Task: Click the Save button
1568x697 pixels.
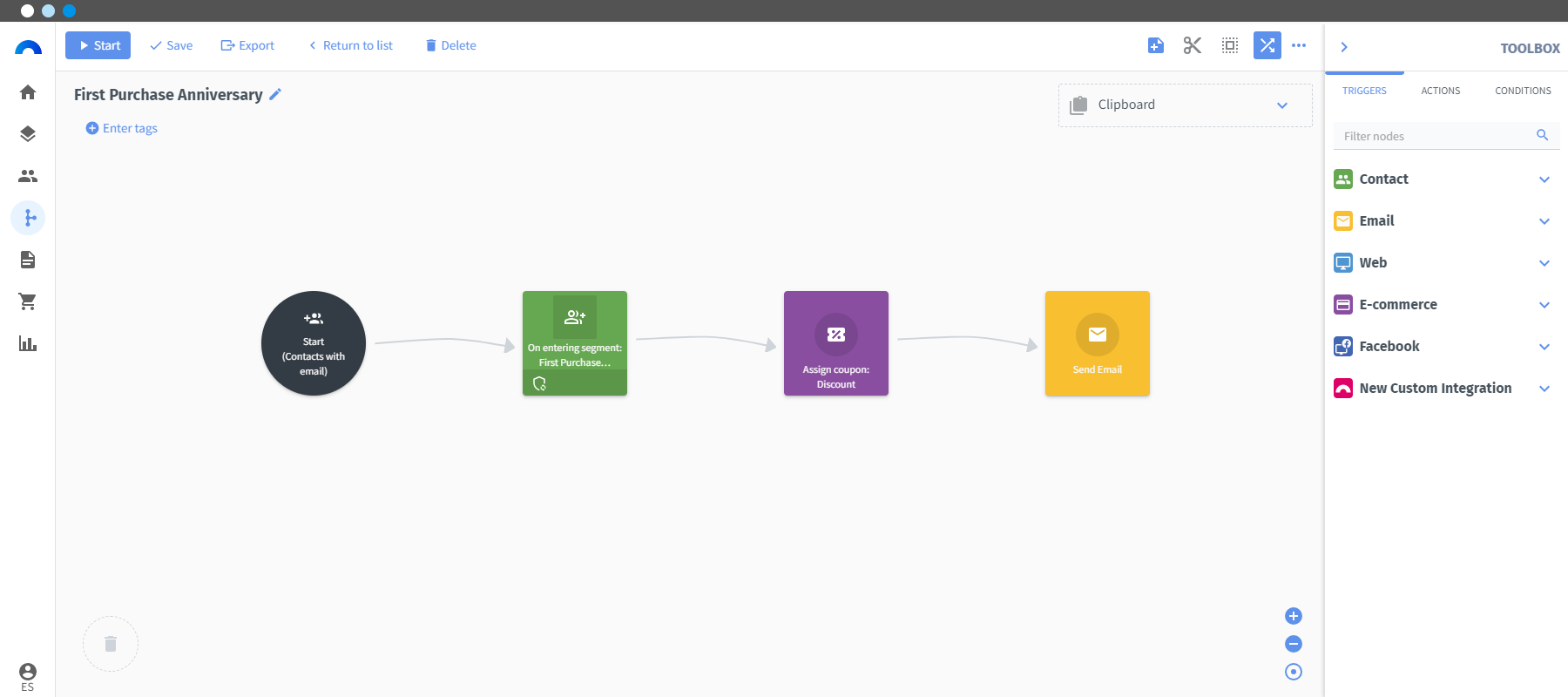Action: pyautogui.click(x=172, y=45)
